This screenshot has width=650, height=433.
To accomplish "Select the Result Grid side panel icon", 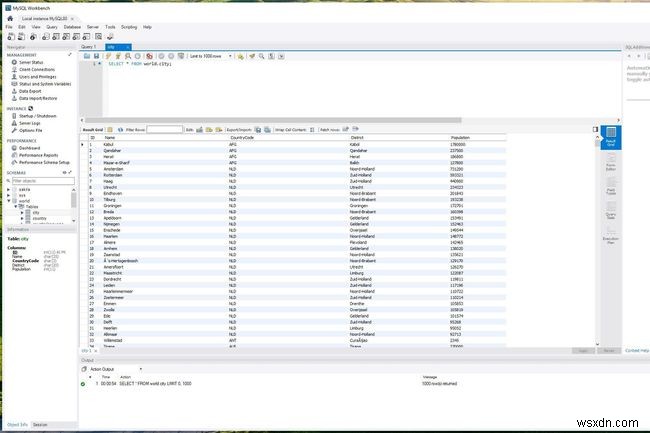I will coord(611,137).
